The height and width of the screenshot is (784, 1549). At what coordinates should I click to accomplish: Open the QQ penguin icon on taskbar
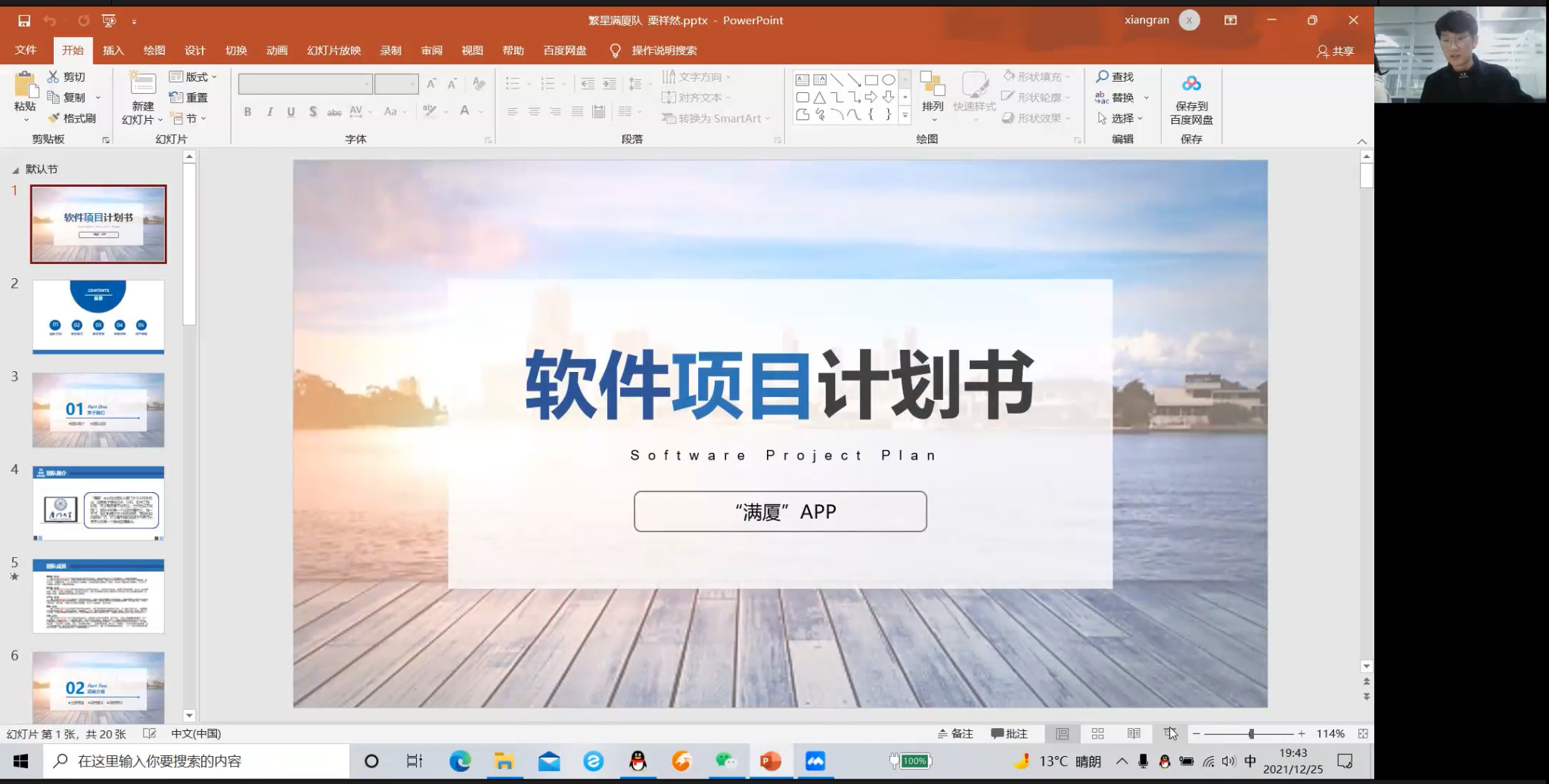point(638,761)
